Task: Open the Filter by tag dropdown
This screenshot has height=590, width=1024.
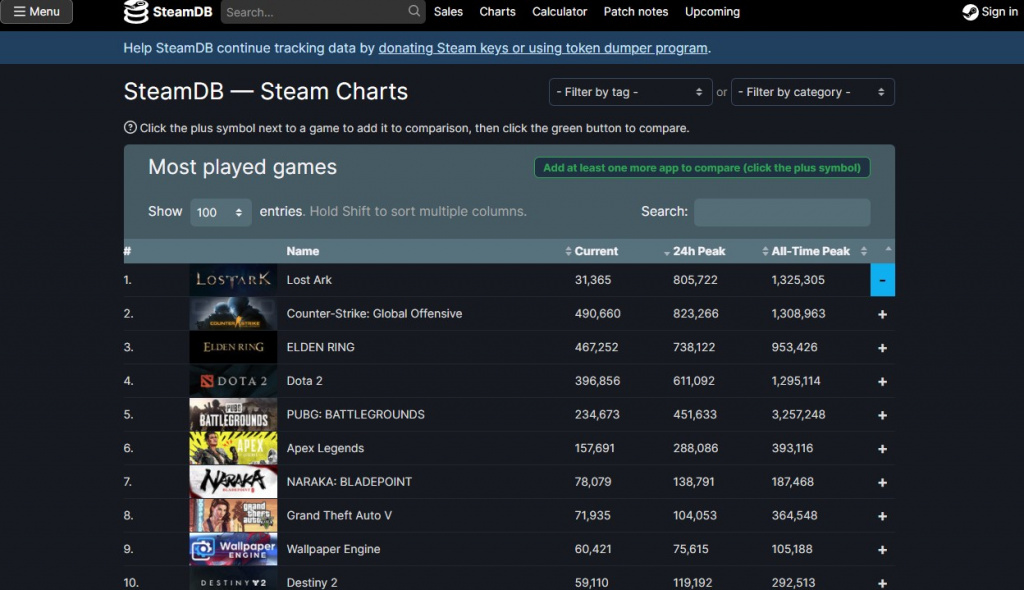Action: coord(630,92)
